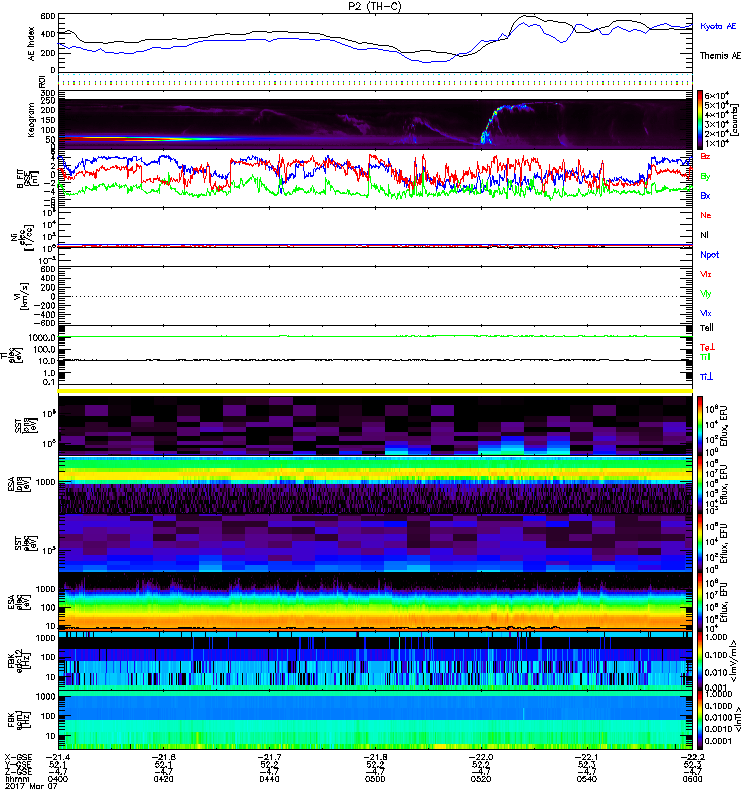The width and height of the screenshot is (750, 800).
Task: Click the 0420 time axis label
Action: tap(163, 779)
